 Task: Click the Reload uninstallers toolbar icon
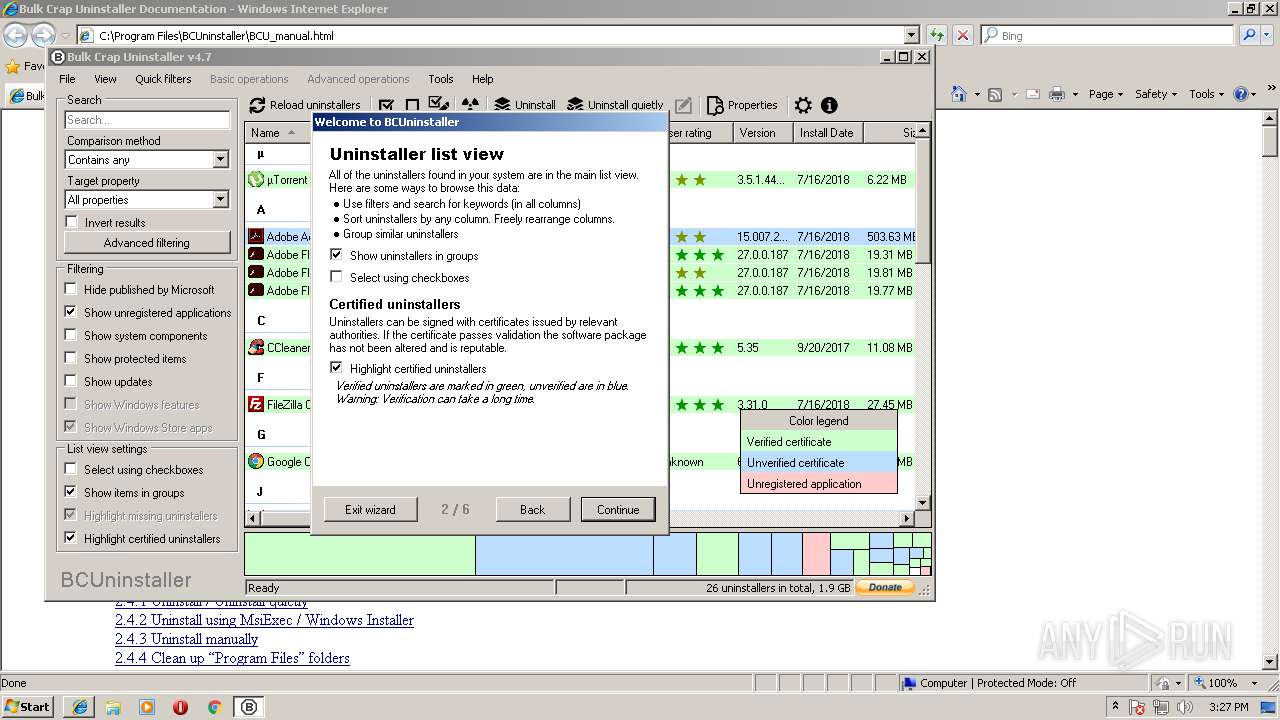pos(257,105)
